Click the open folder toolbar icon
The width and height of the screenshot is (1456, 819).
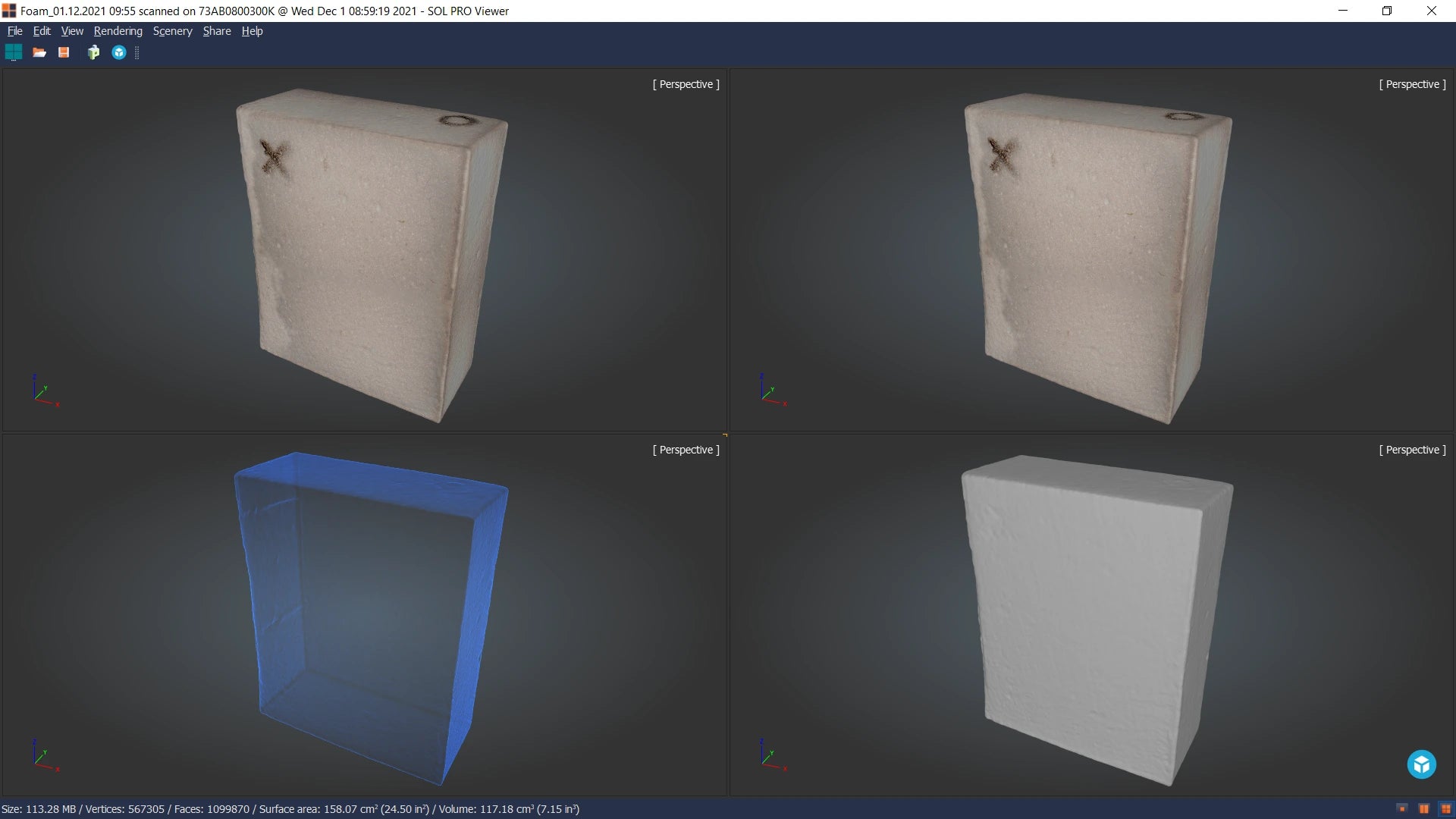(39, 52)
